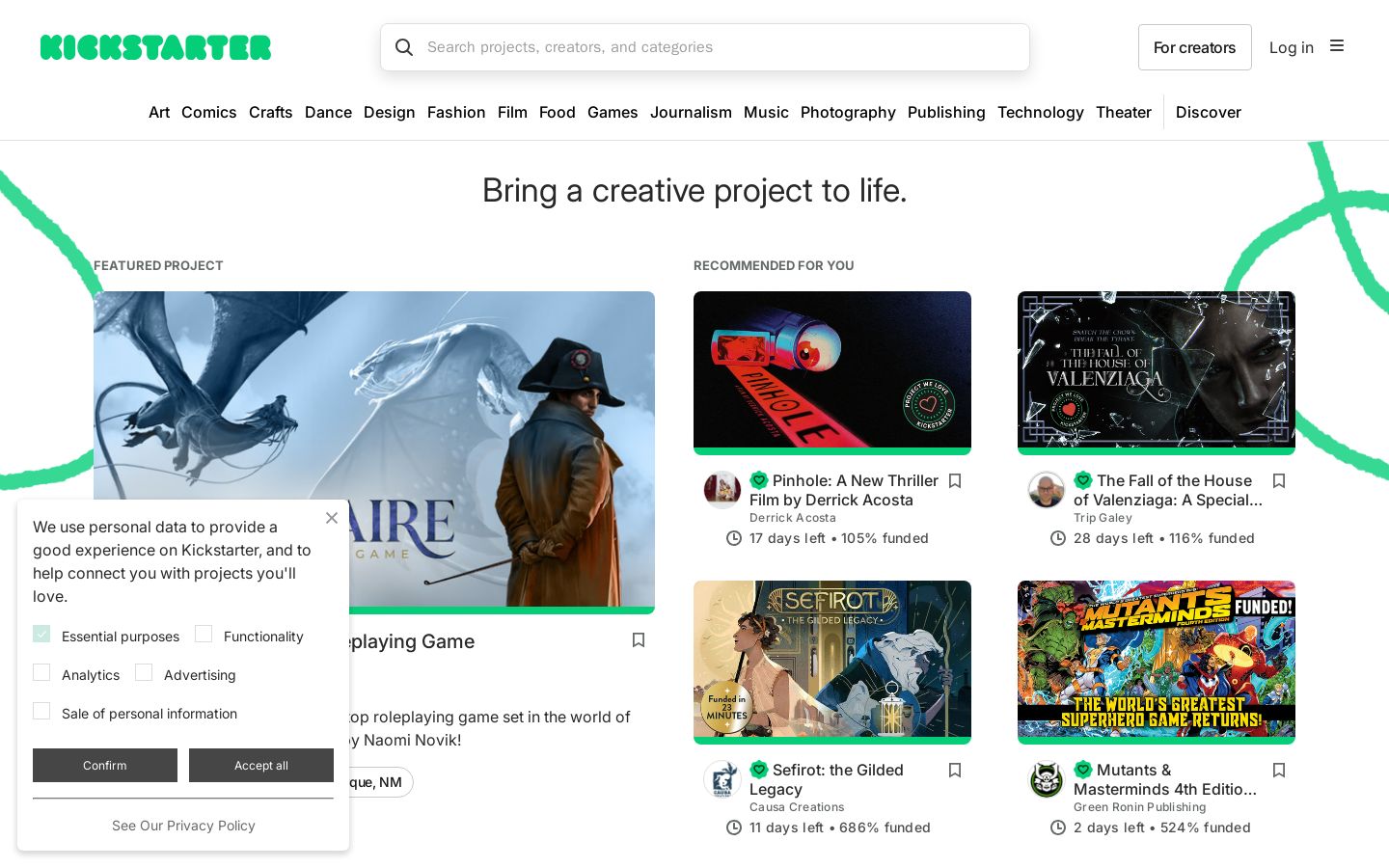Check Sale of personal information
This screenshot has height=868, width=1389.
click(x=41, y=711)
